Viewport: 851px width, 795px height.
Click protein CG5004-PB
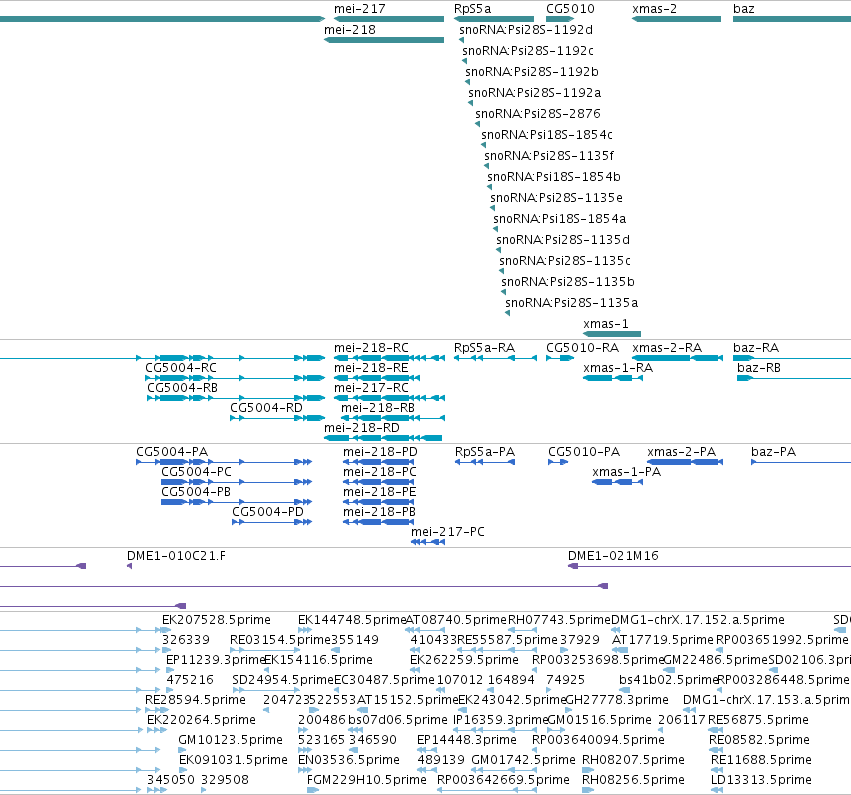tap(196, 492)
